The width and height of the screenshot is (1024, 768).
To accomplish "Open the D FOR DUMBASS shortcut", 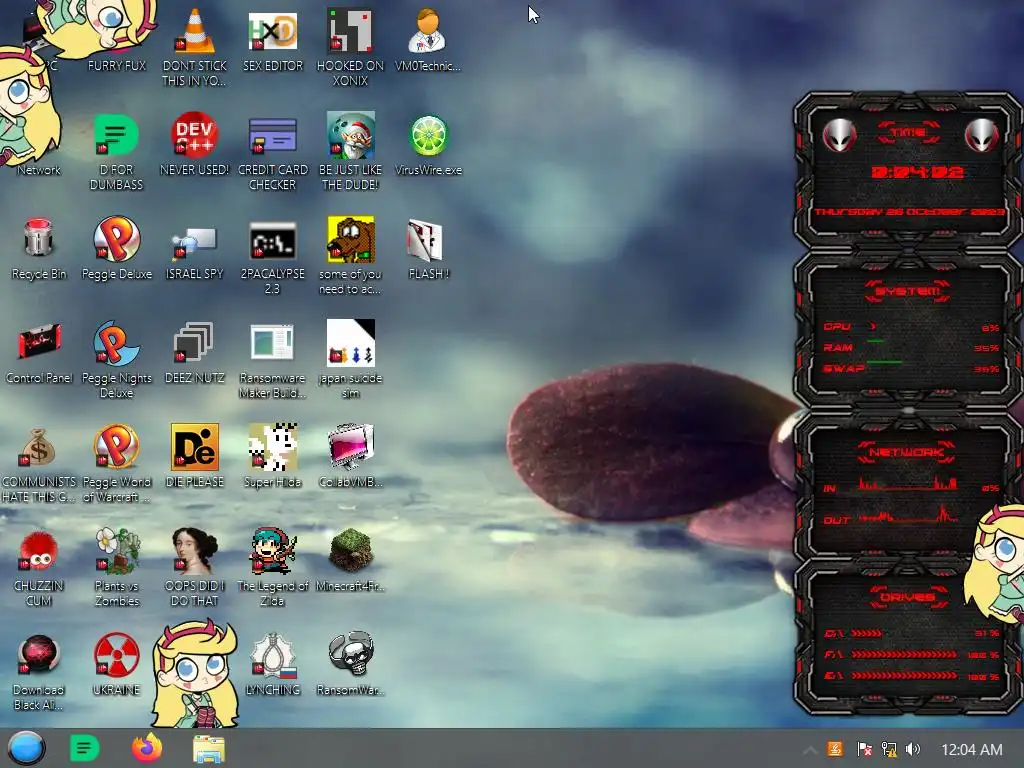I will [x=116, y=152].
